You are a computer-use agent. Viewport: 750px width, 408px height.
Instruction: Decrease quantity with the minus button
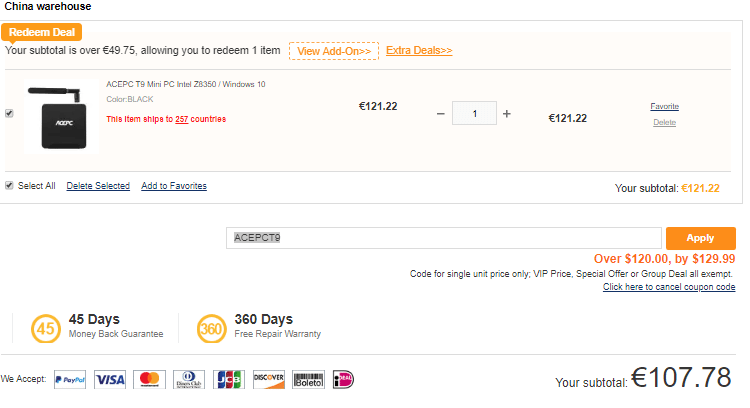click(x=441, y=114)
